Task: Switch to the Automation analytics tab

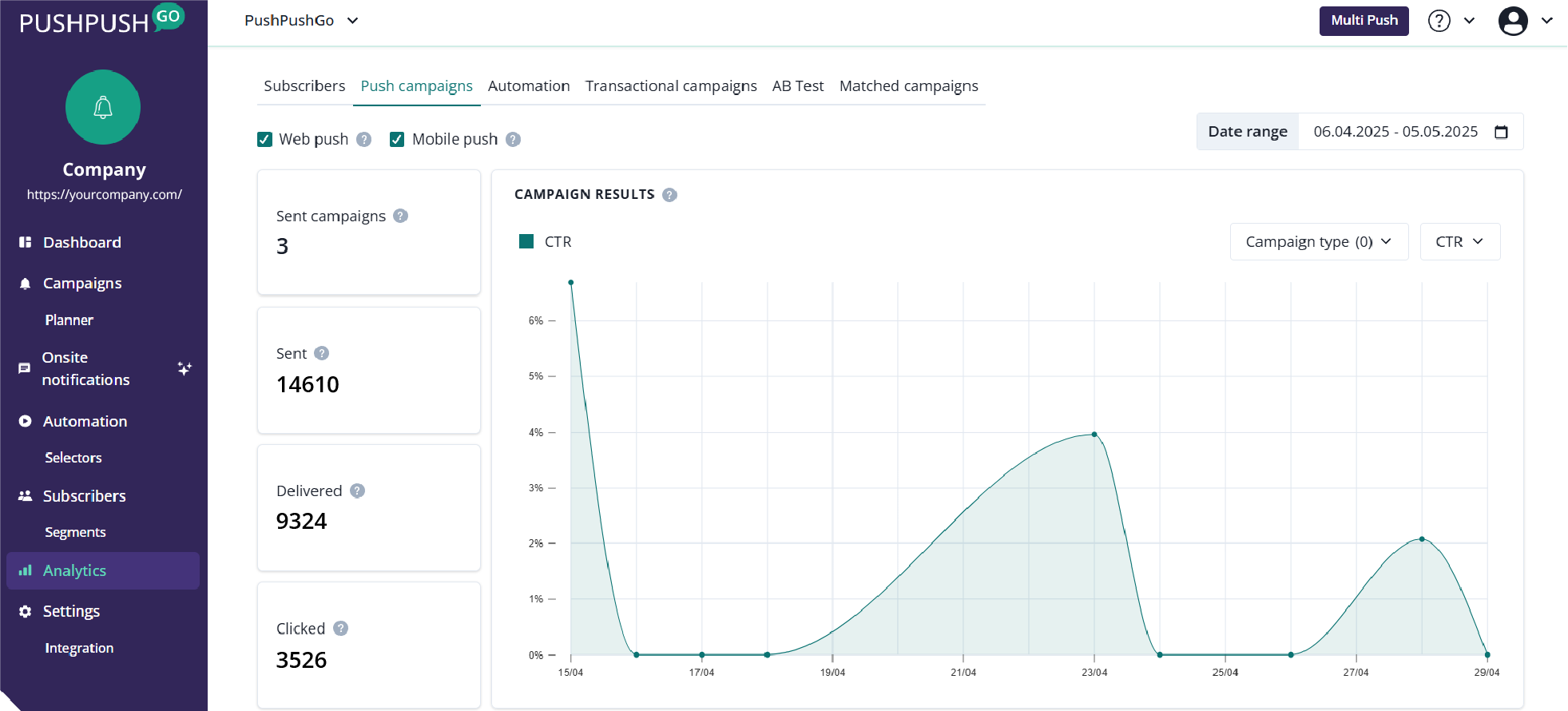Action: tap(529, 86)
